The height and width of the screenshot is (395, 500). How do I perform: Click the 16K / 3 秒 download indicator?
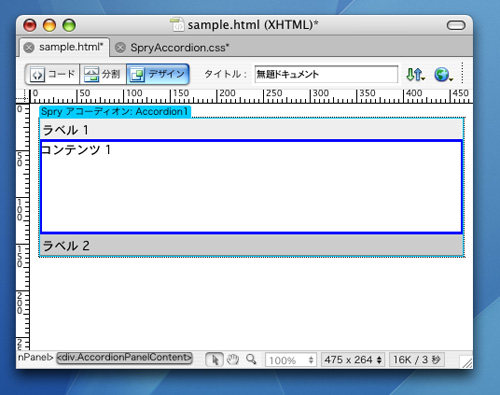[417, 360]
